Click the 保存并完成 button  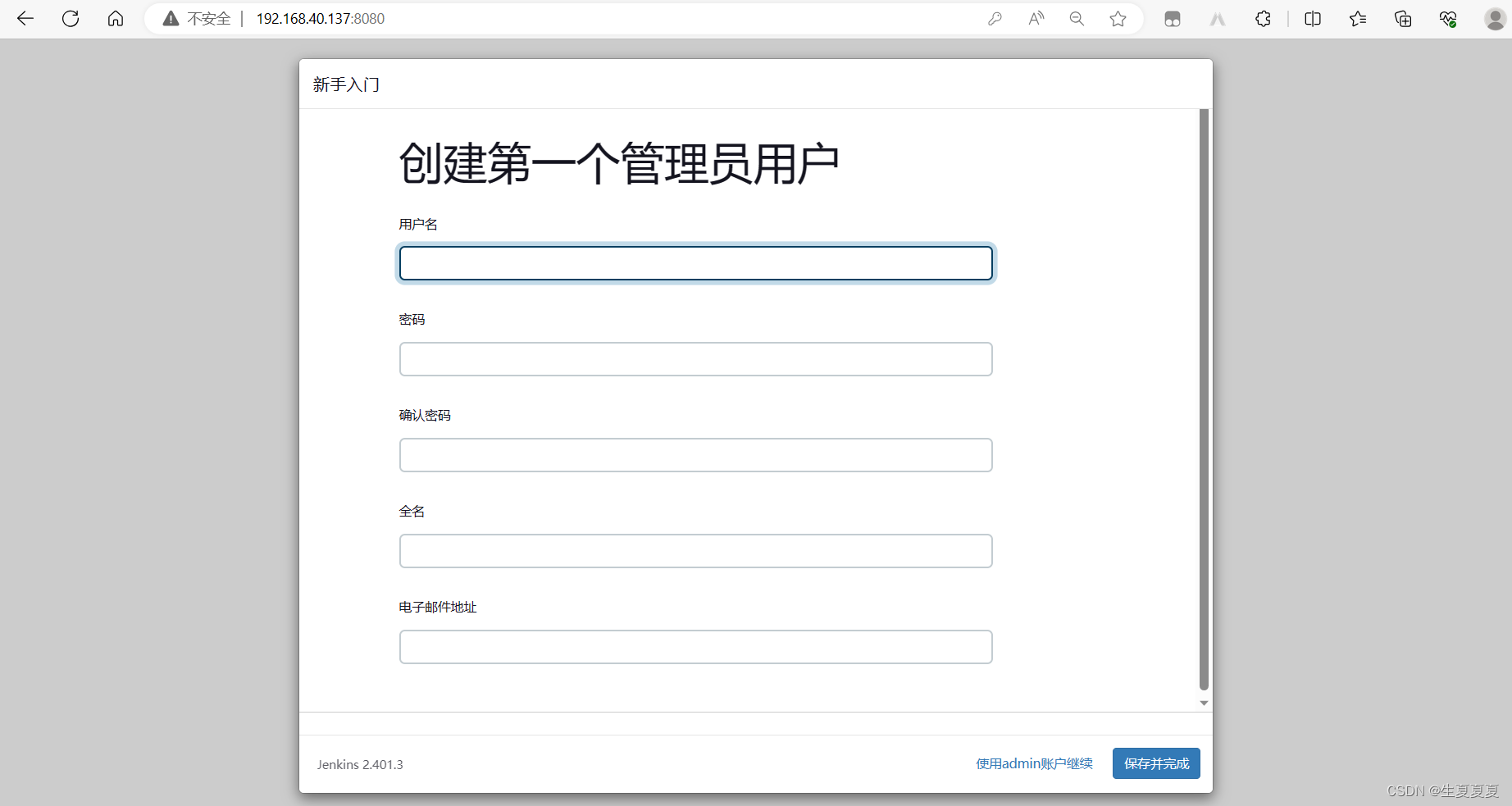tap(1156, 763)
